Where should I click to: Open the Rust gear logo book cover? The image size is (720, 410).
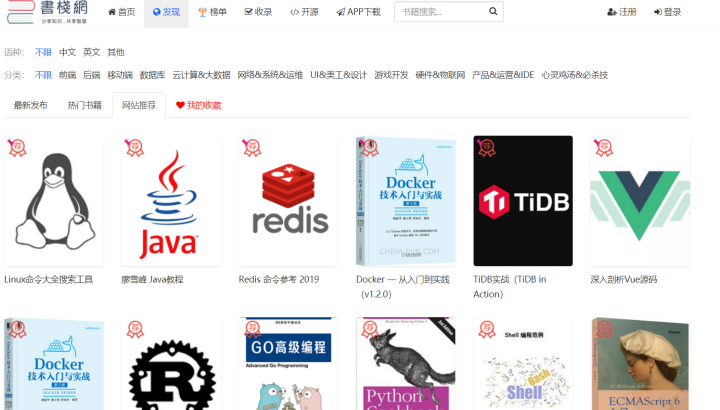point(171,364)
